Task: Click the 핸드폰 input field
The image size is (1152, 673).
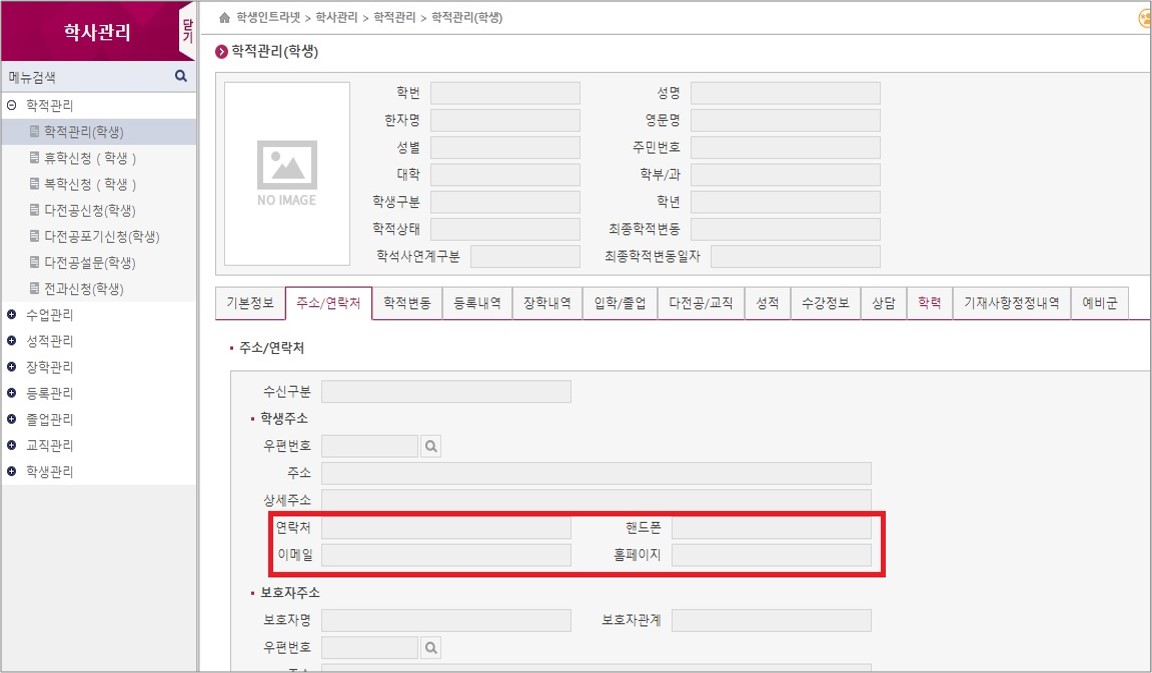Action: coord(771,528)
